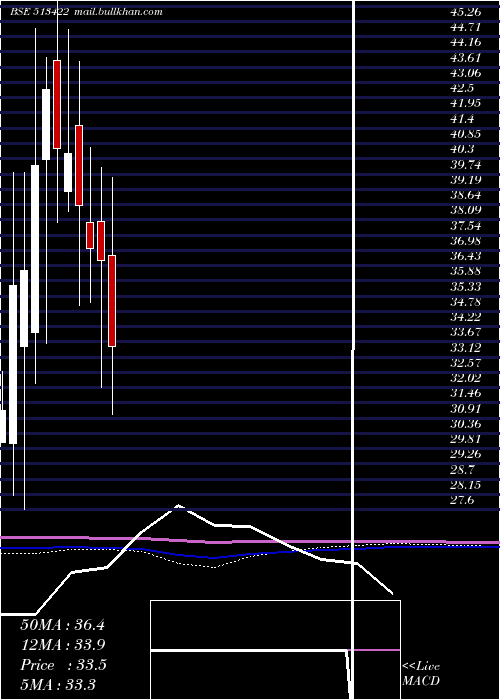The image size is (500, 700).
Task: Select the 45.26 price axis label
Action: tap(465, 12)
